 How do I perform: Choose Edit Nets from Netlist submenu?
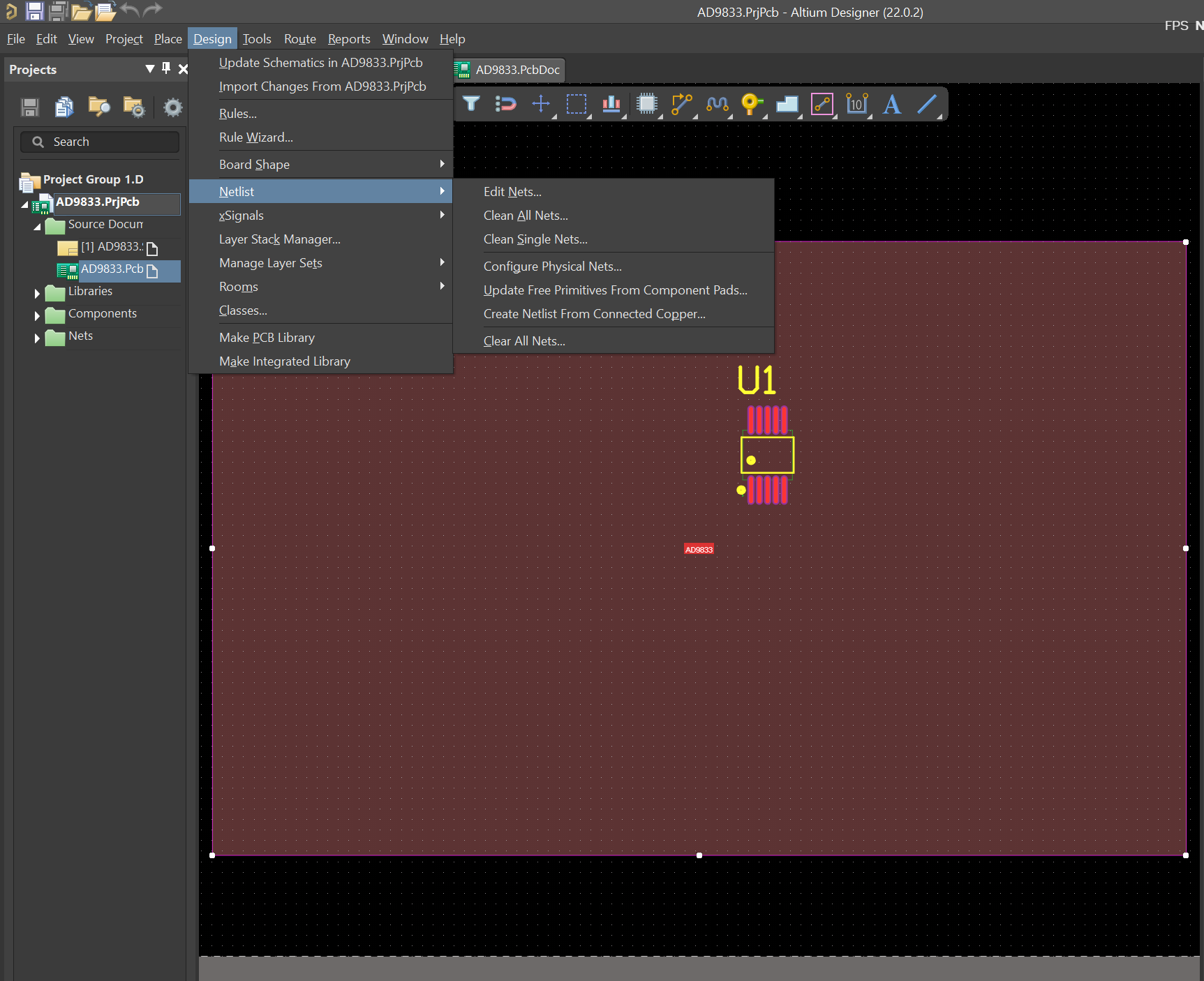pyautogui.click(x=614, y=192)
